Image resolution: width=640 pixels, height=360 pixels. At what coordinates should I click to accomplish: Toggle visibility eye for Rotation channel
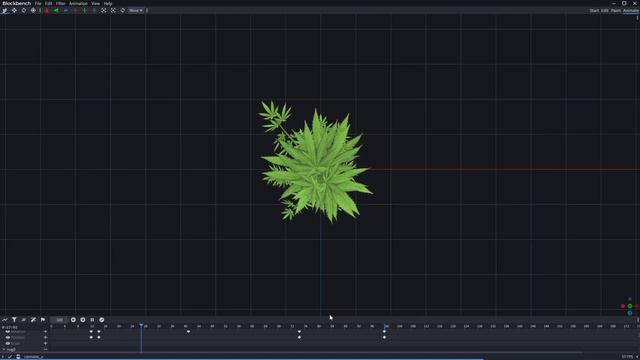tap(8, 332)
